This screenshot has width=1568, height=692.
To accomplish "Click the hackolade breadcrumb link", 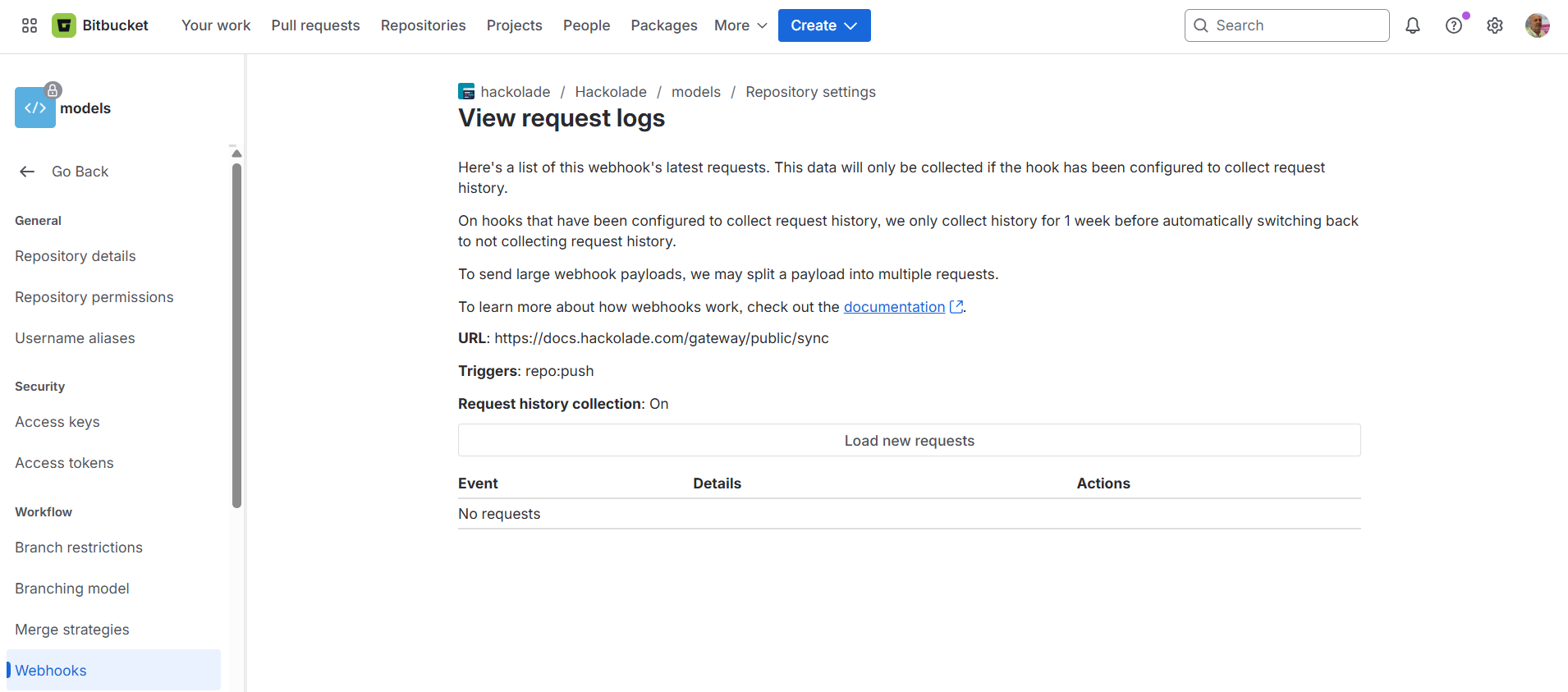I will (516, 92).
